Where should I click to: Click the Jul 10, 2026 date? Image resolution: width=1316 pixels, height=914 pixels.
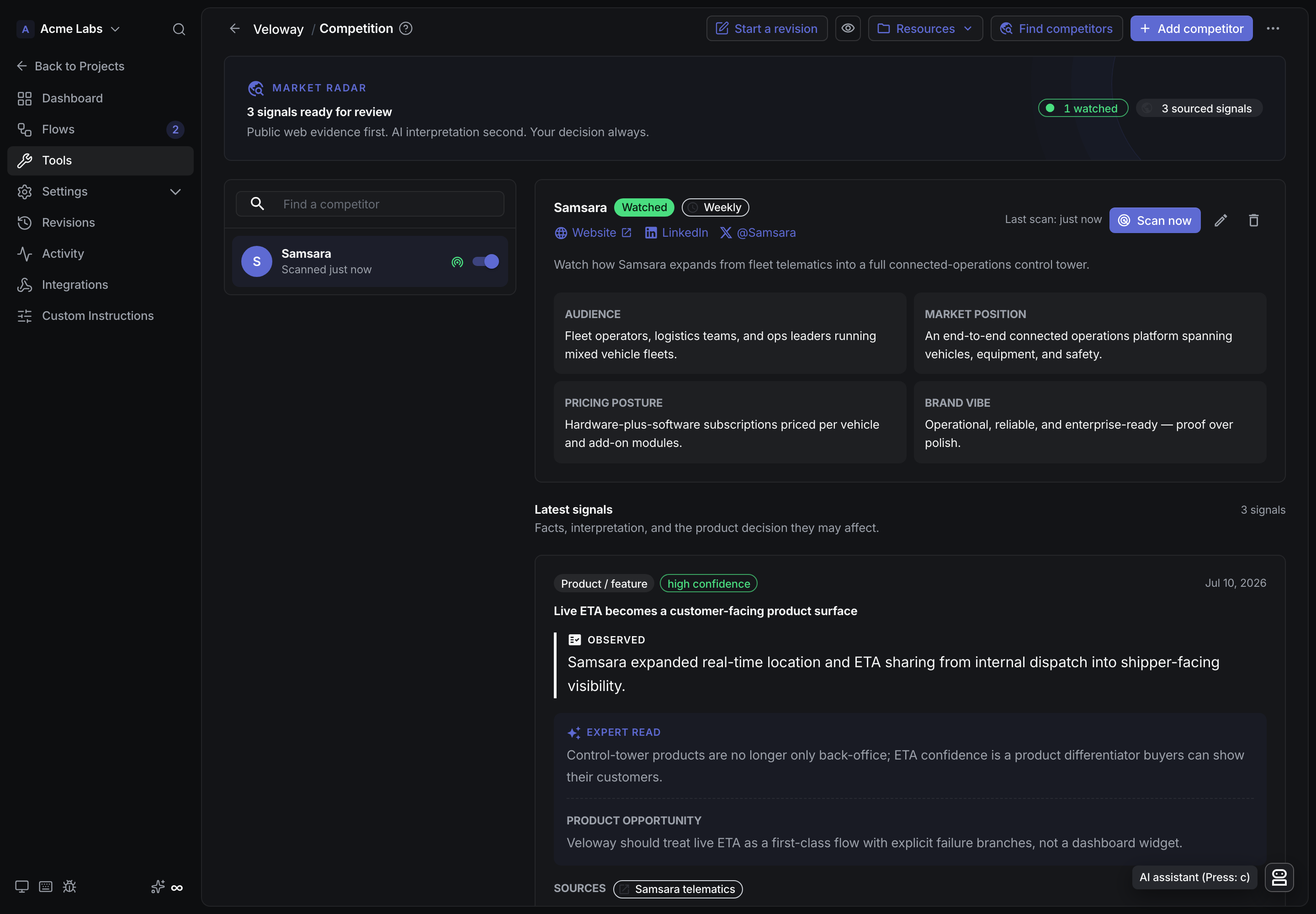1235,583
